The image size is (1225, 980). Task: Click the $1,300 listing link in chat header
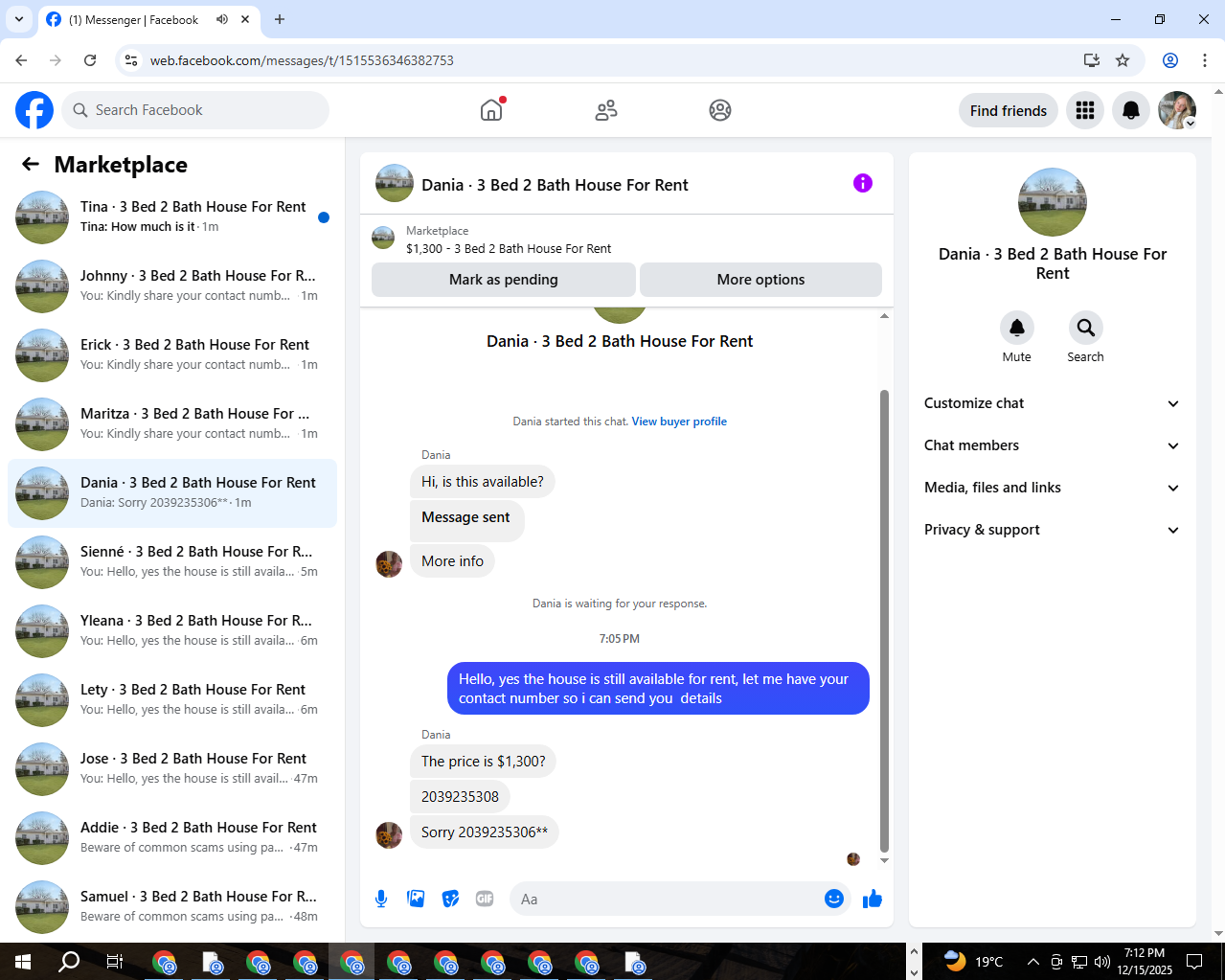coord(509,248)
